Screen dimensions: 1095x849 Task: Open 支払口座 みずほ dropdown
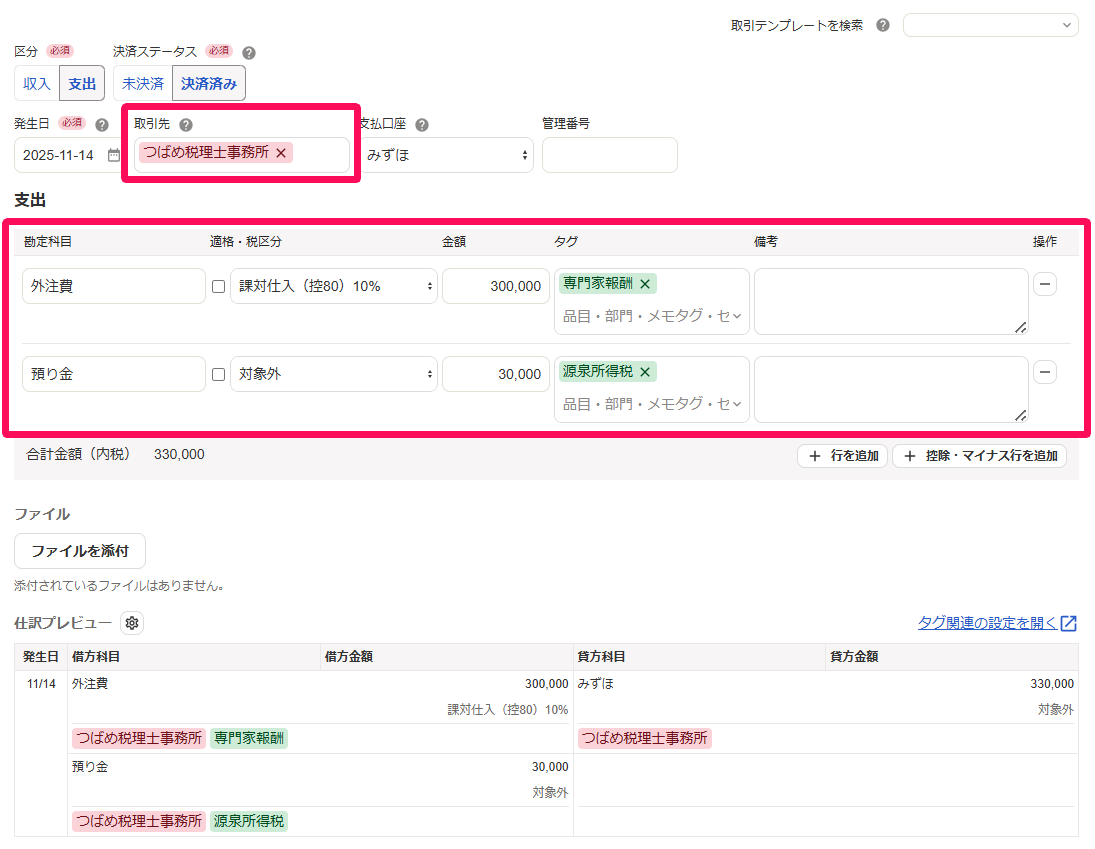[447, 155]
